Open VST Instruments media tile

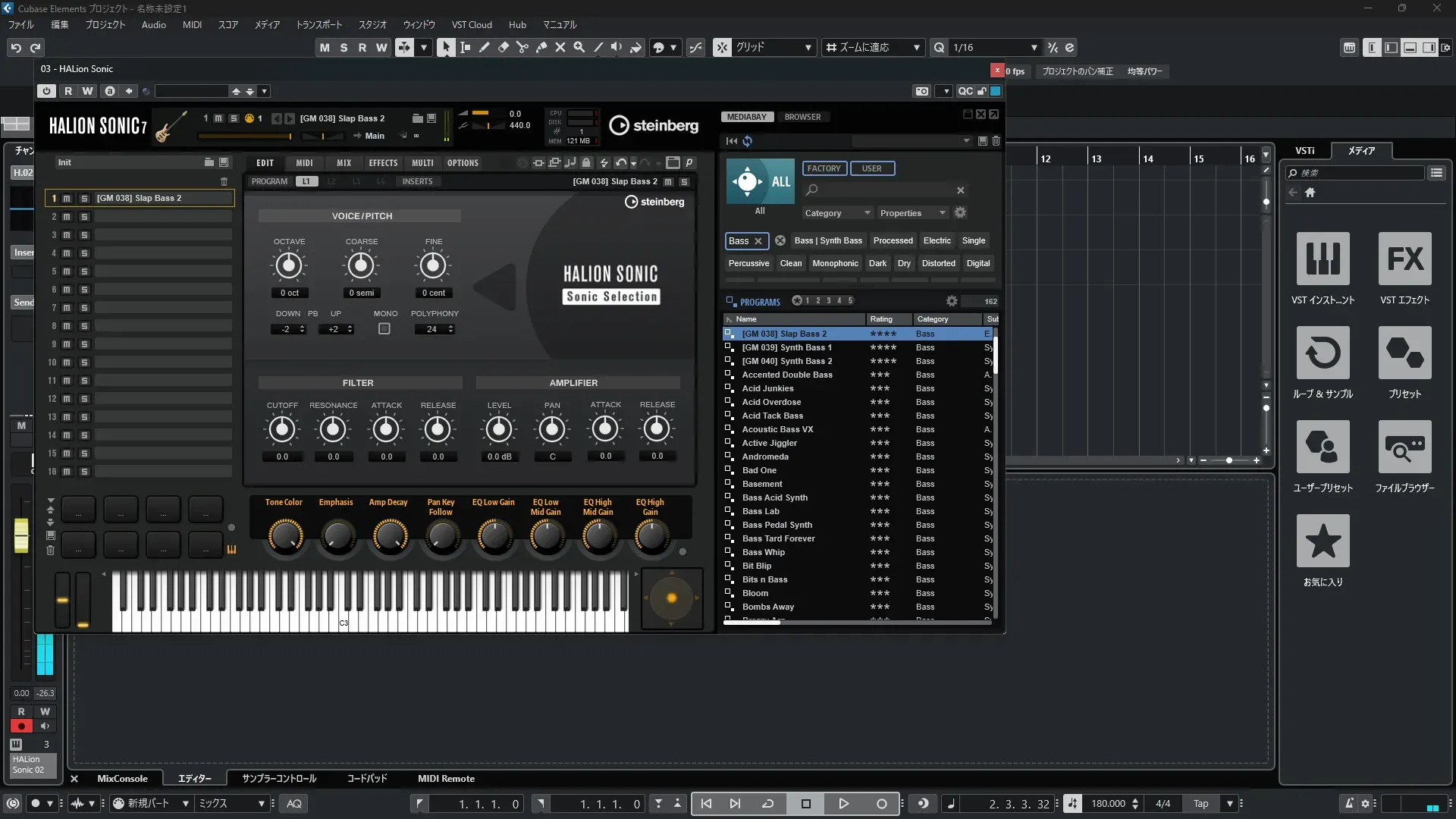pos(1323,259)
